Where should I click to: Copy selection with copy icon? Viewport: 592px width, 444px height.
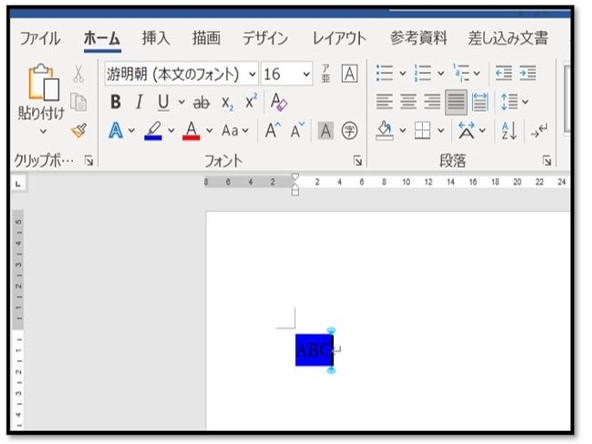pyautogui.click(x=79, y=102)
